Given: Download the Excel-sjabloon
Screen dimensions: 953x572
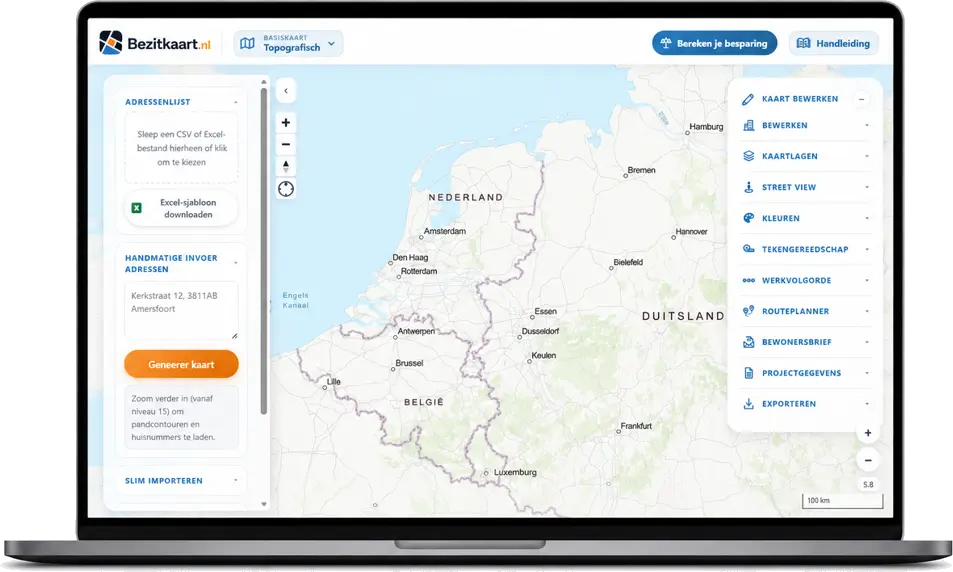Looking at the screenshot, I should 181,208.
